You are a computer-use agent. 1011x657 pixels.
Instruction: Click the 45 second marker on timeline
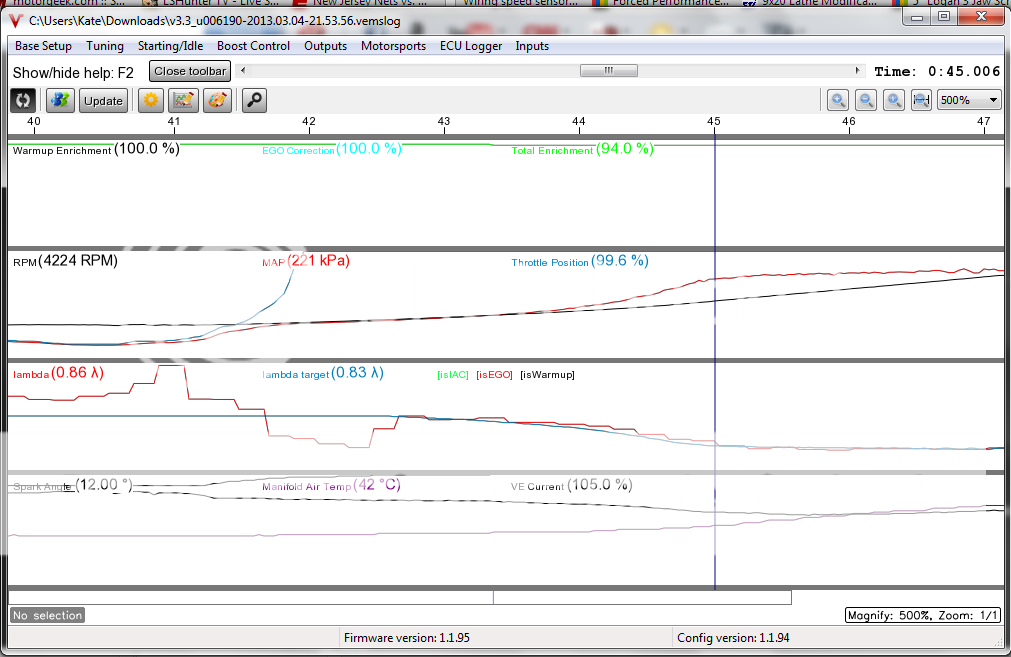click(x=714, y=121)
